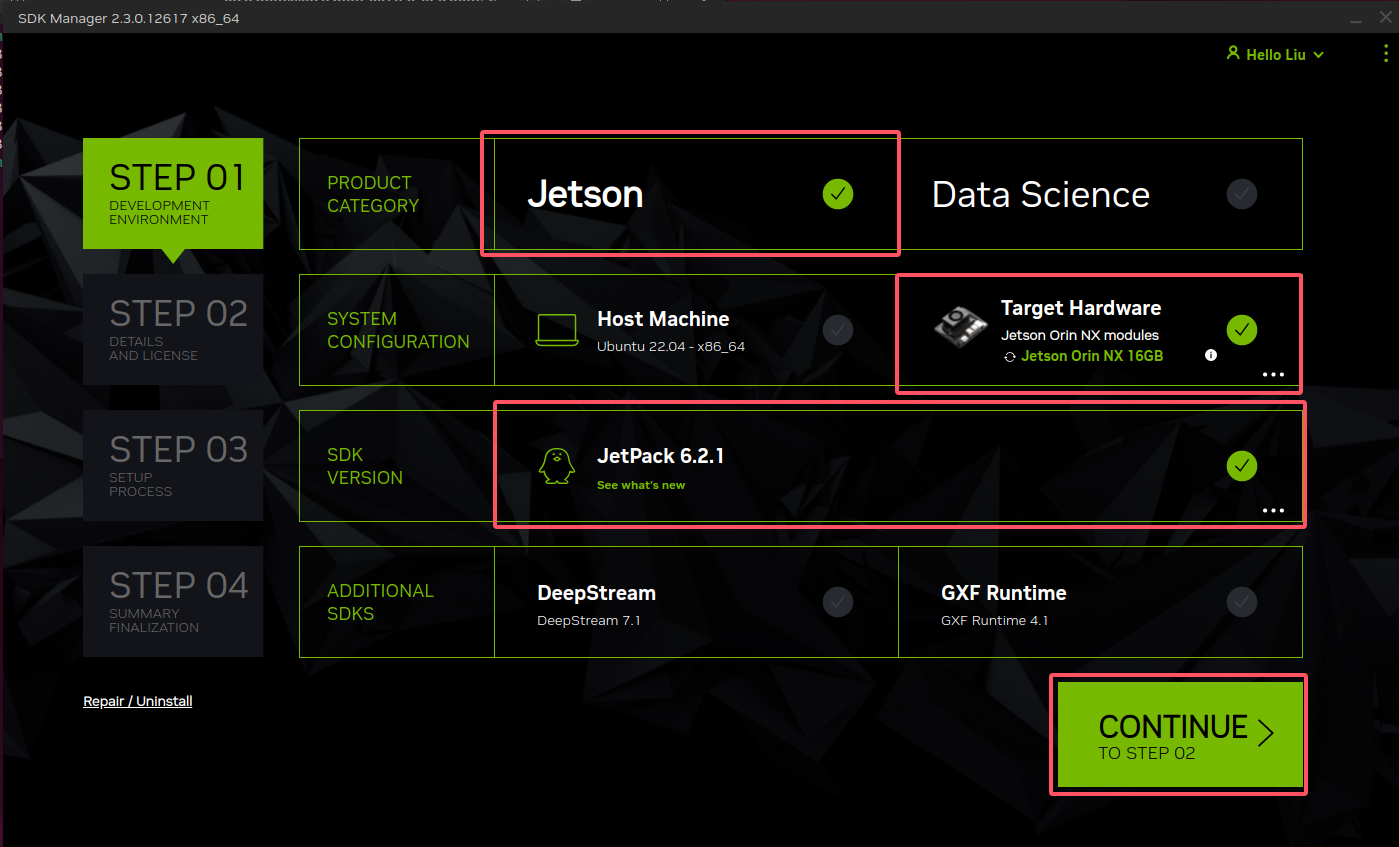This screenshot has width=1399, height=847.
Task: Click the arrow icon on the Continue button
Action: [x=1266, y=734]
